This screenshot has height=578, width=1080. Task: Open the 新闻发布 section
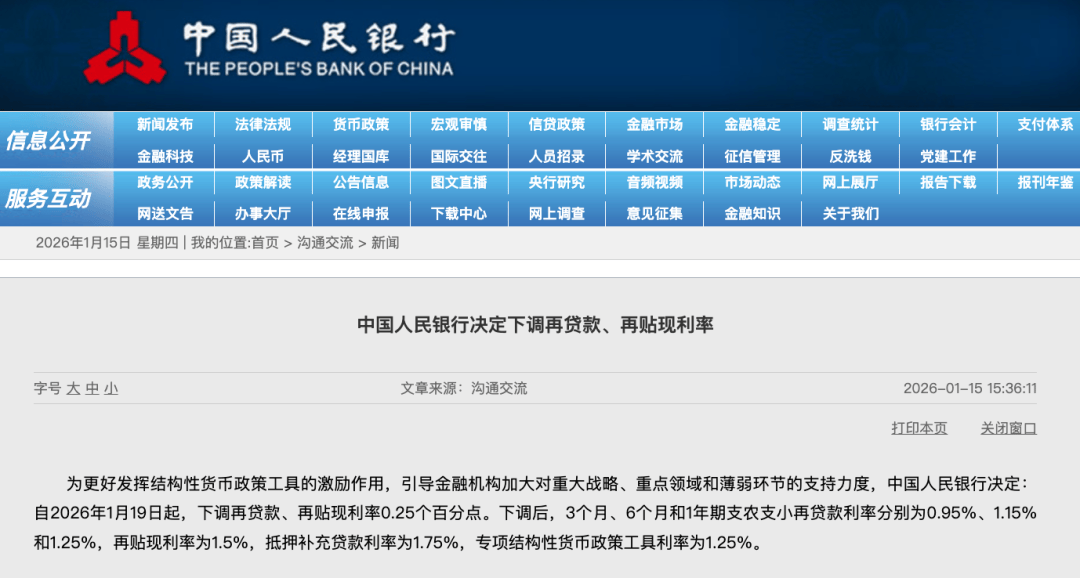tap(166, 125)
